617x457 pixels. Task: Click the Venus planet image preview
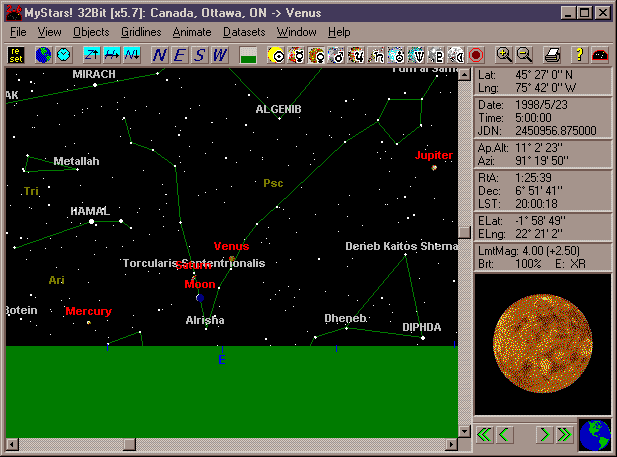tap(542, 345)
